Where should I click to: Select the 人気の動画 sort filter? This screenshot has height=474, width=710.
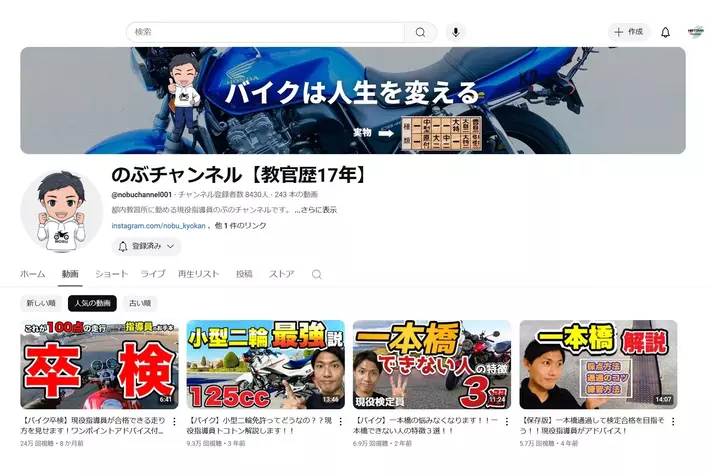92,303
